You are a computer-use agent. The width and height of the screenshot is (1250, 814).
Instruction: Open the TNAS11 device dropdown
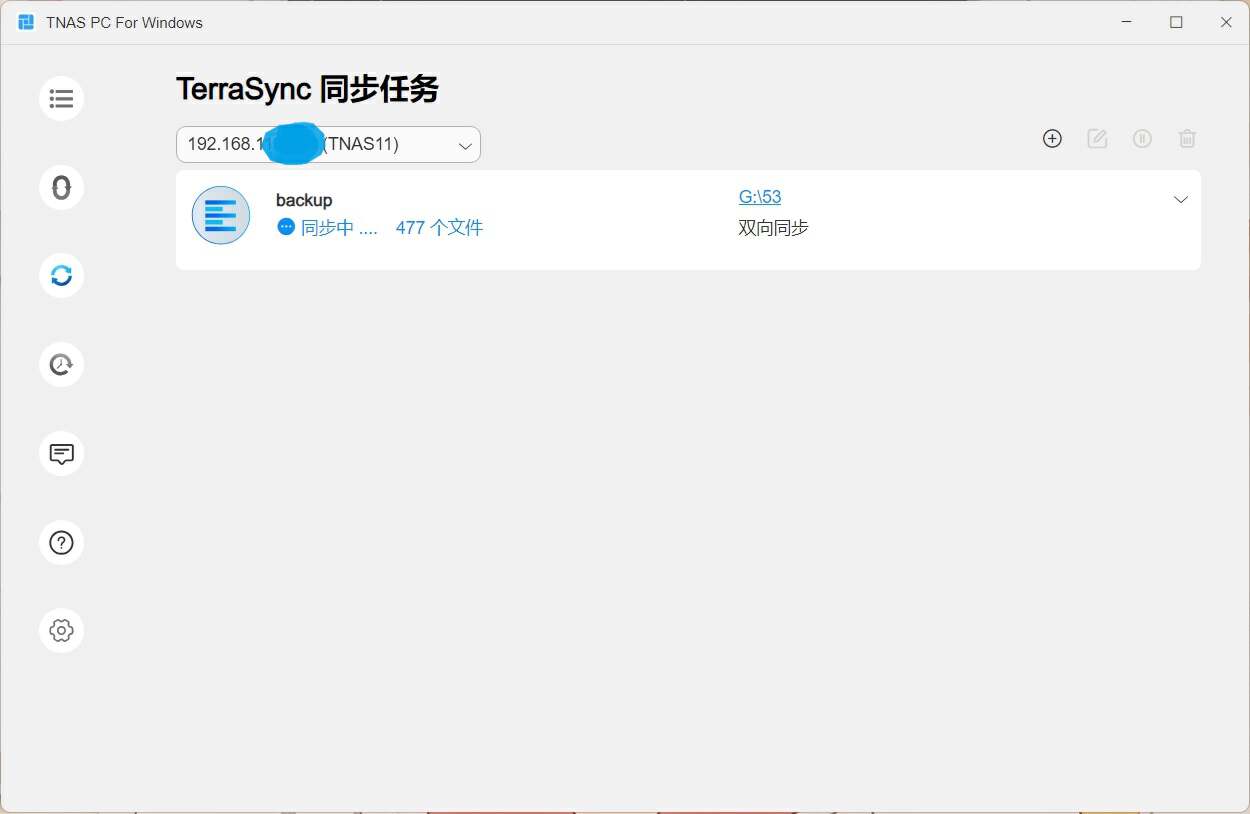tap(328, 144)
